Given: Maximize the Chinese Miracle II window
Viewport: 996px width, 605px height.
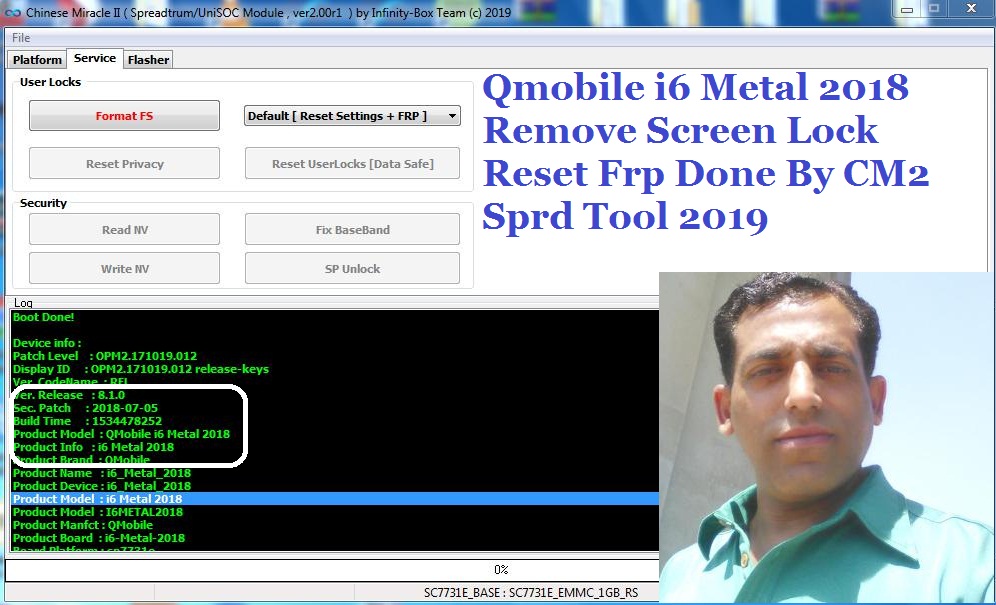Looking at the screenshot, I should 934,9.
